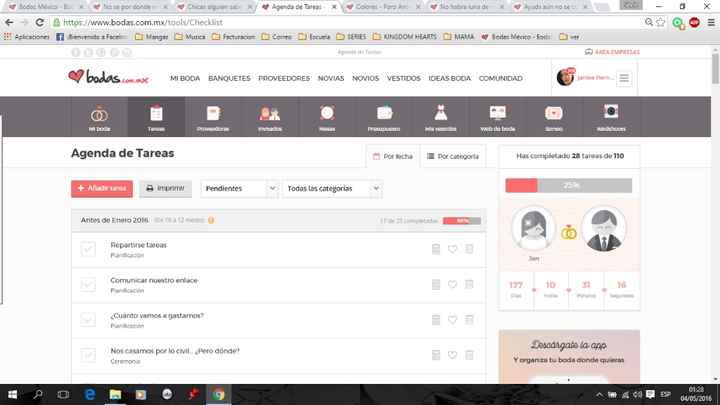
Task: Expand the Facturacion bookmark folder
Action: click(233, 37)
